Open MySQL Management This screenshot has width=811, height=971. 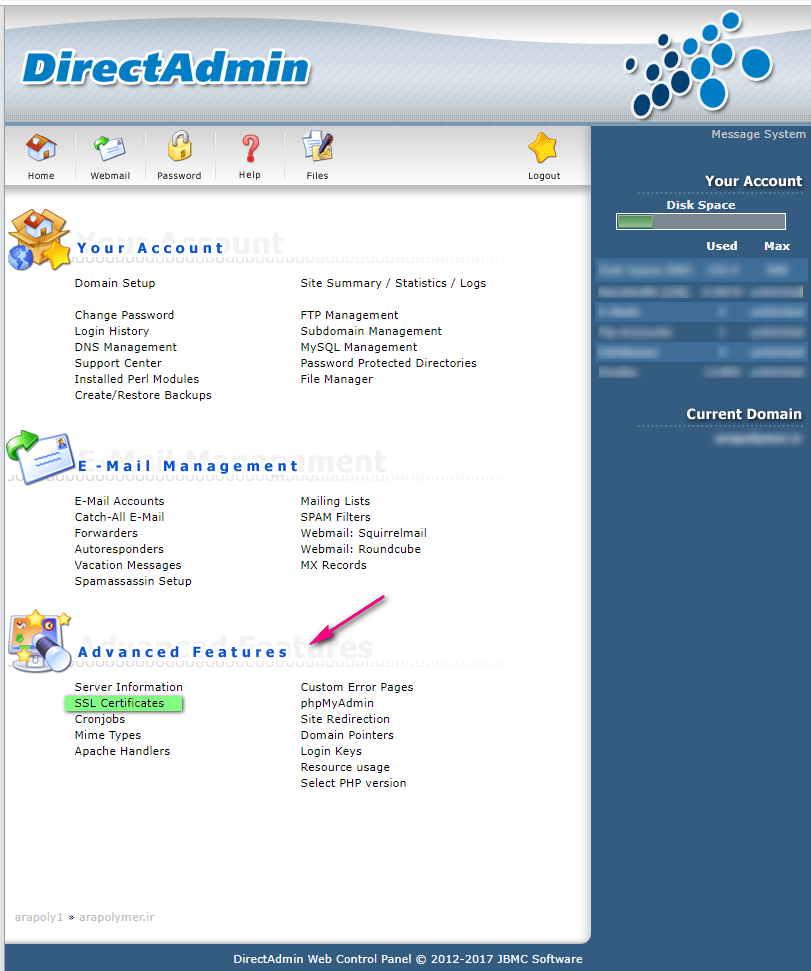[359, 347]
